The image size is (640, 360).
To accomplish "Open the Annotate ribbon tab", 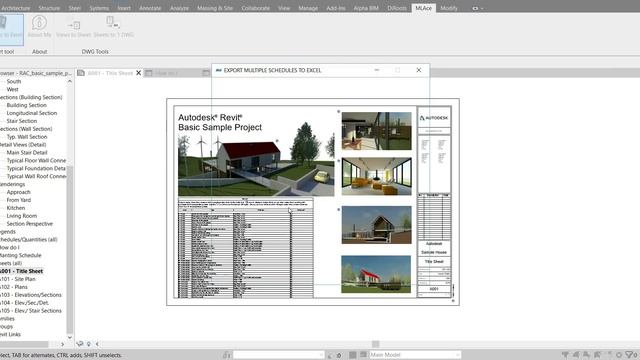I will click(150, 8).
